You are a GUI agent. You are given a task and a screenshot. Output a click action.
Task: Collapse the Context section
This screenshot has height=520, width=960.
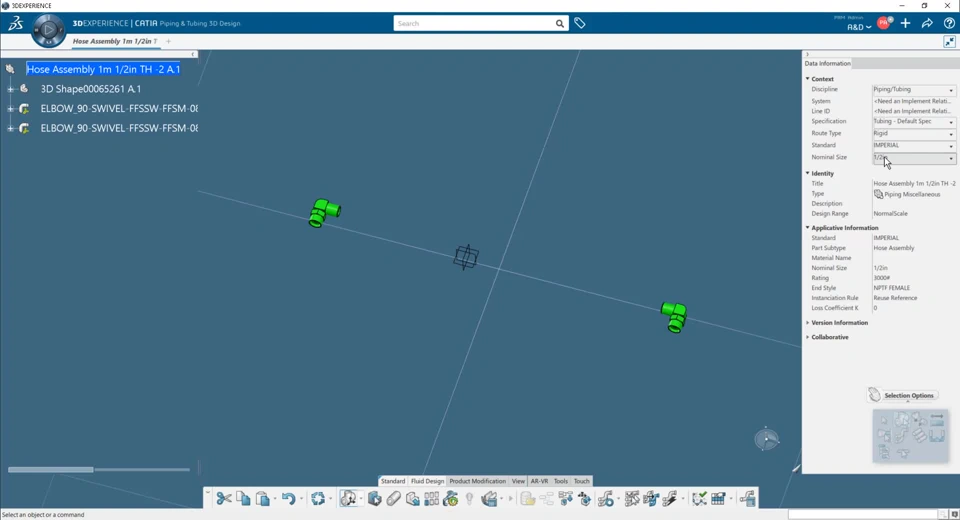(808, 78)
